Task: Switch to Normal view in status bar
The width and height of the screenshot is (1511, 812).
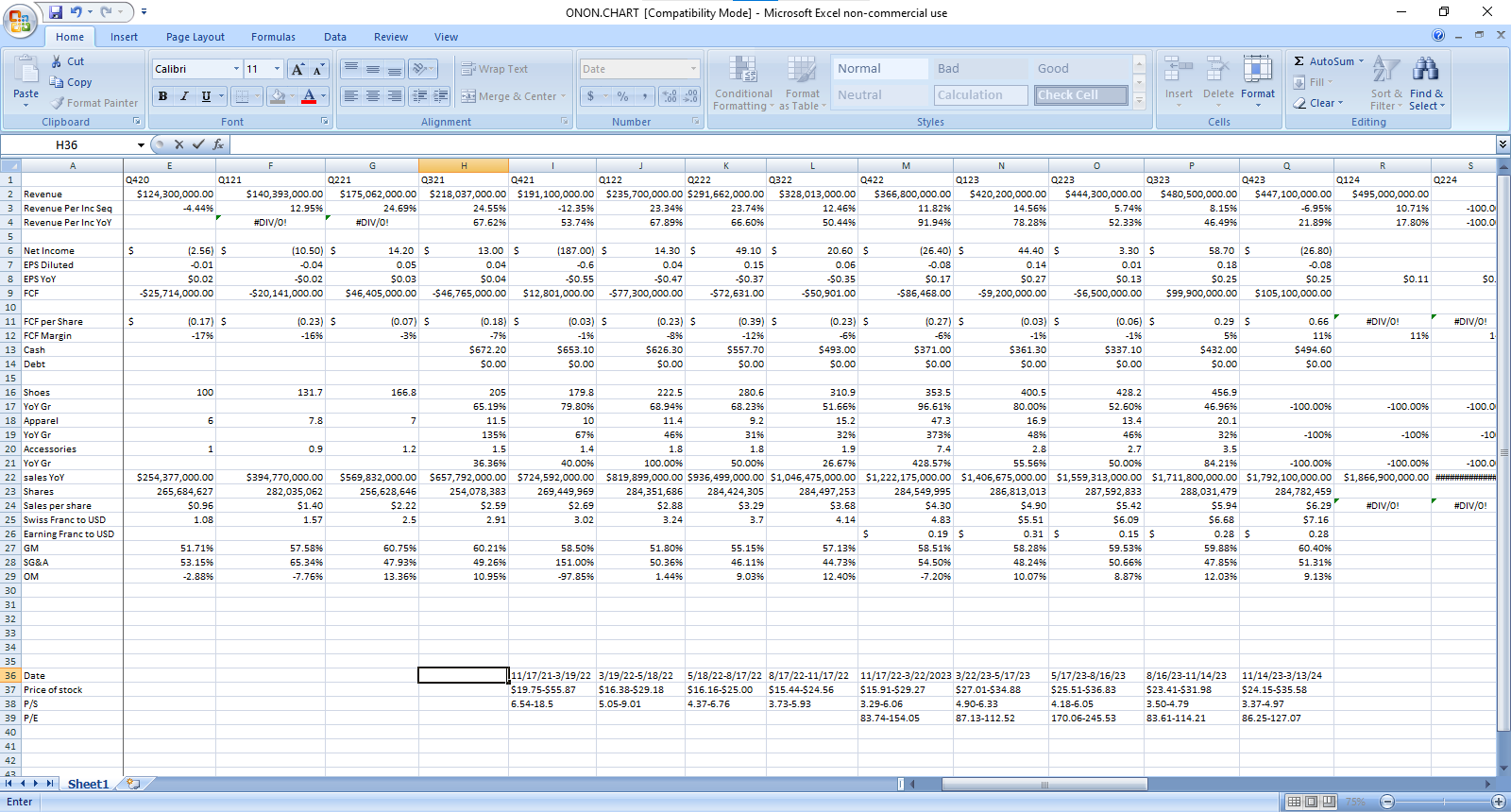Action: 1294,802
